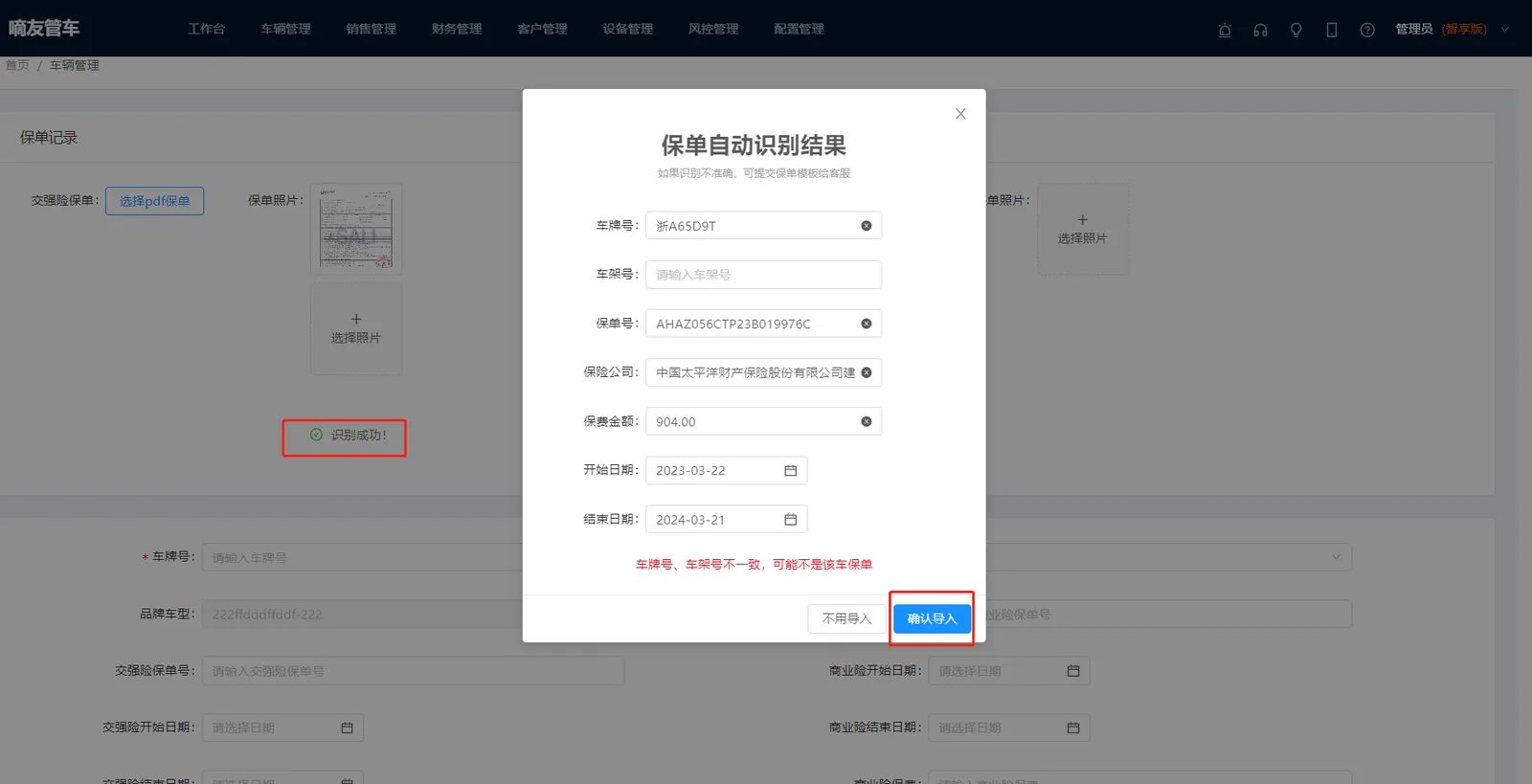Open the help question mark icon
Viewport: 1532px width, 784px height.
(1367, 30)
